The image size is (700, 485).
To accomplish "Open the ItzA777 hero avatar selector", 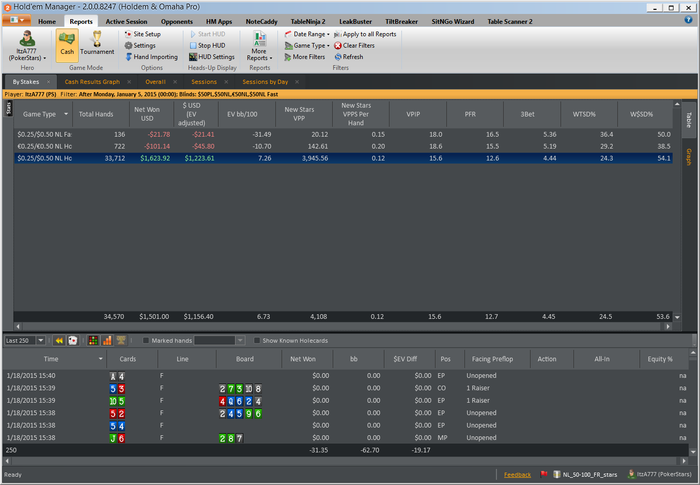I will click(x=27, y=46).
